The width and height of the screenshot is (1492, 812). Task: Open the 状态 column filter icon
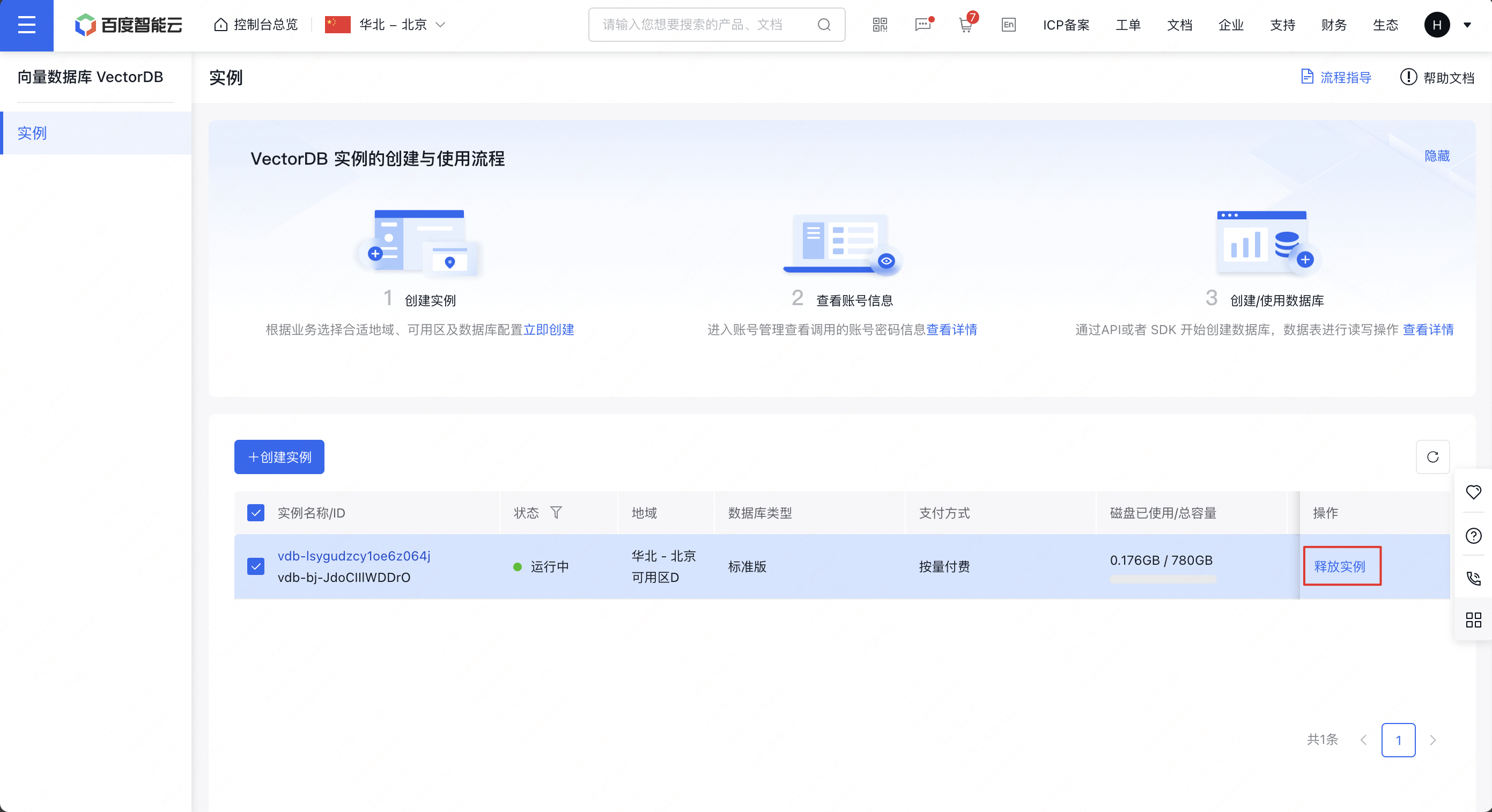(x=556, y=513)
